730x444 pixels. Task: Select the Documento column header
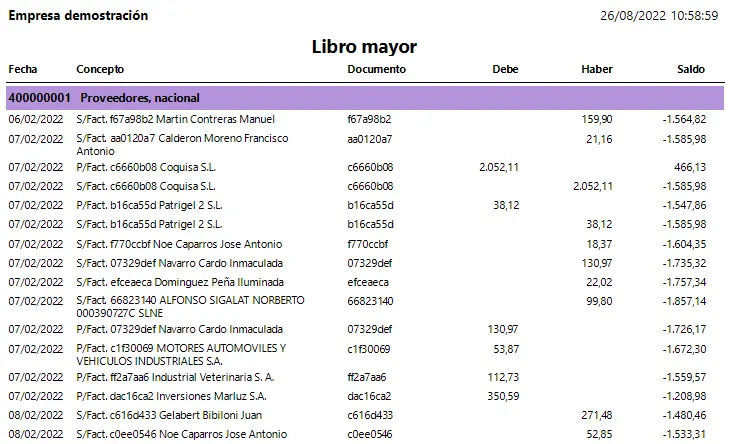pos(376,69)
